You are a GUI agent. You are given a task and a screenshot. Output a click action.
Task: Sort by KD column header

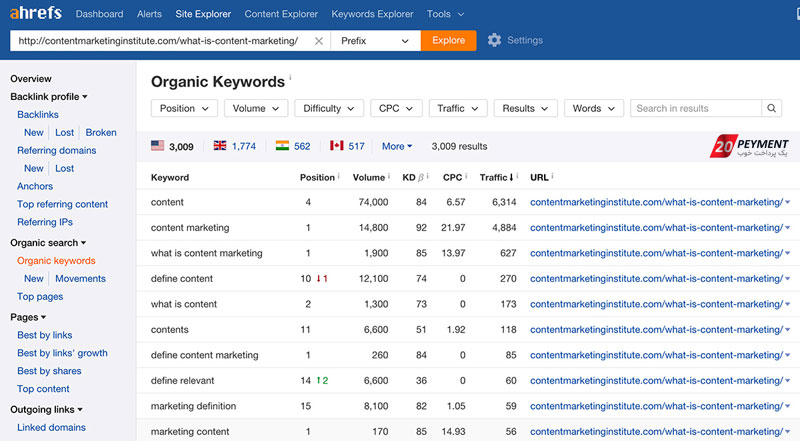(409, 177)
